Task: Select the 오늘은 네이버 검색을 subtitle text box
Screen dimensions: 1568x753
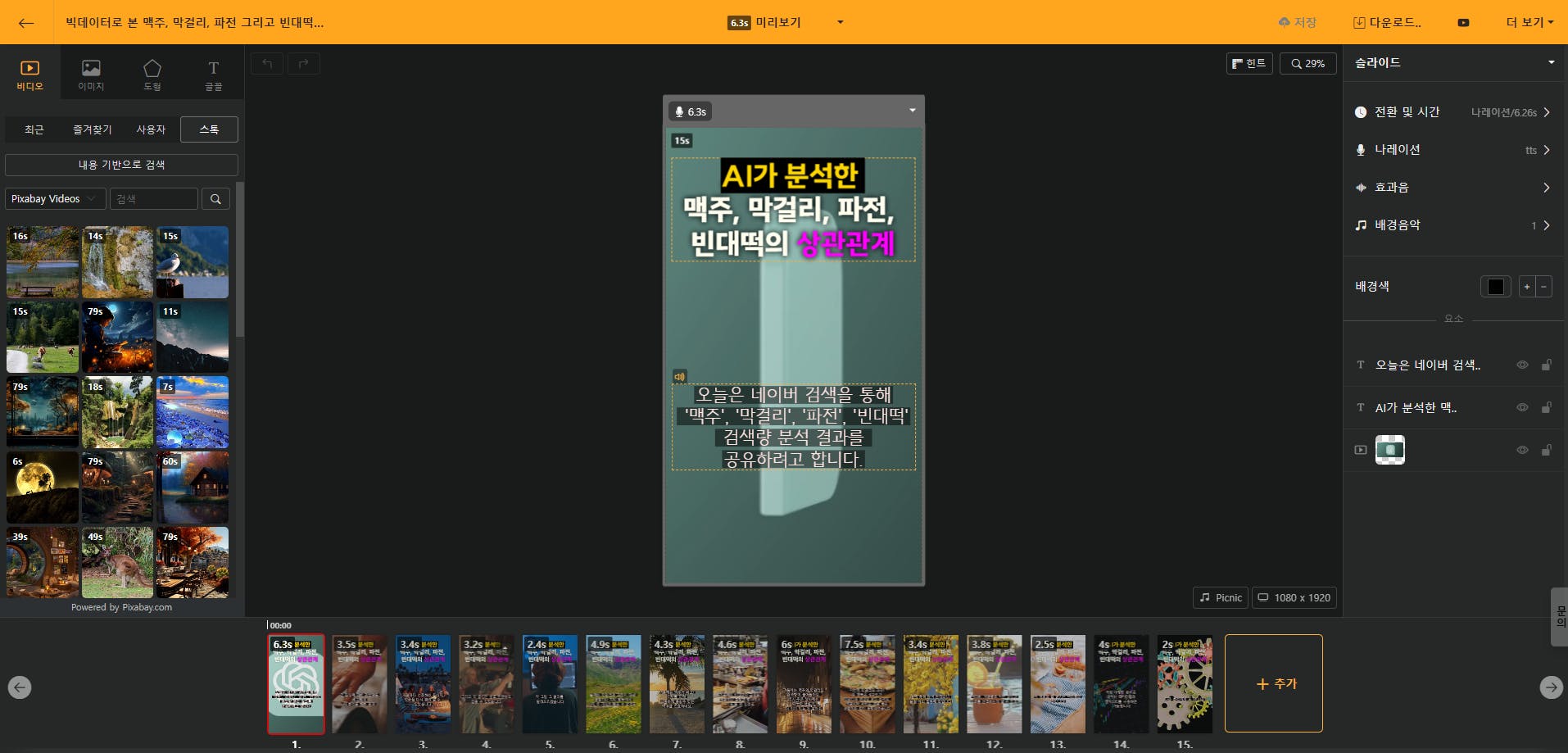Action: (793, 427)
